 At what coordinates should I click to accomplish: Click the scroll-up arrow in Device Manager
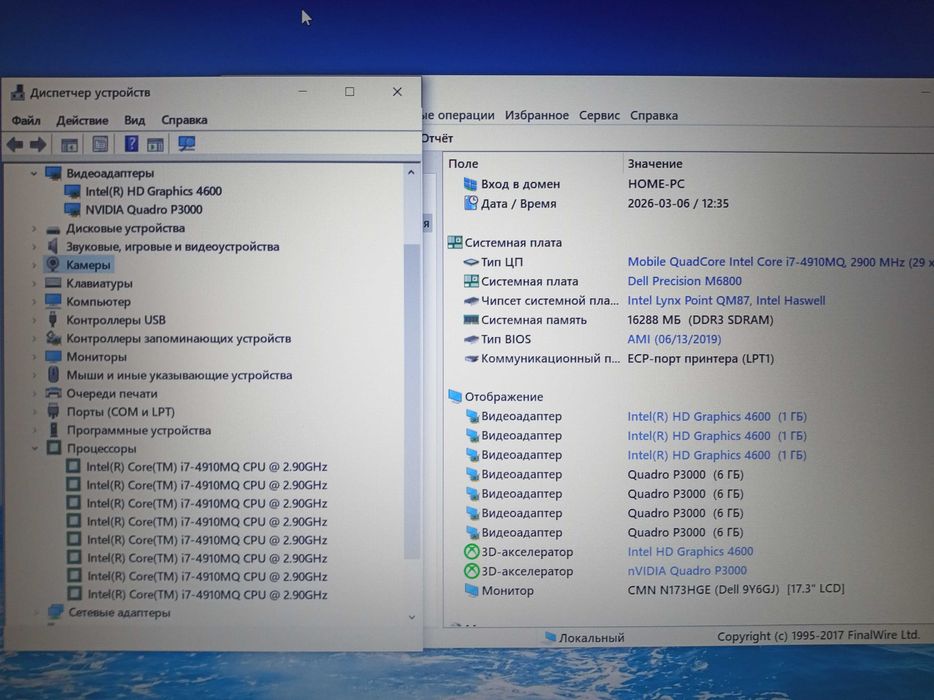click(411, 173)
